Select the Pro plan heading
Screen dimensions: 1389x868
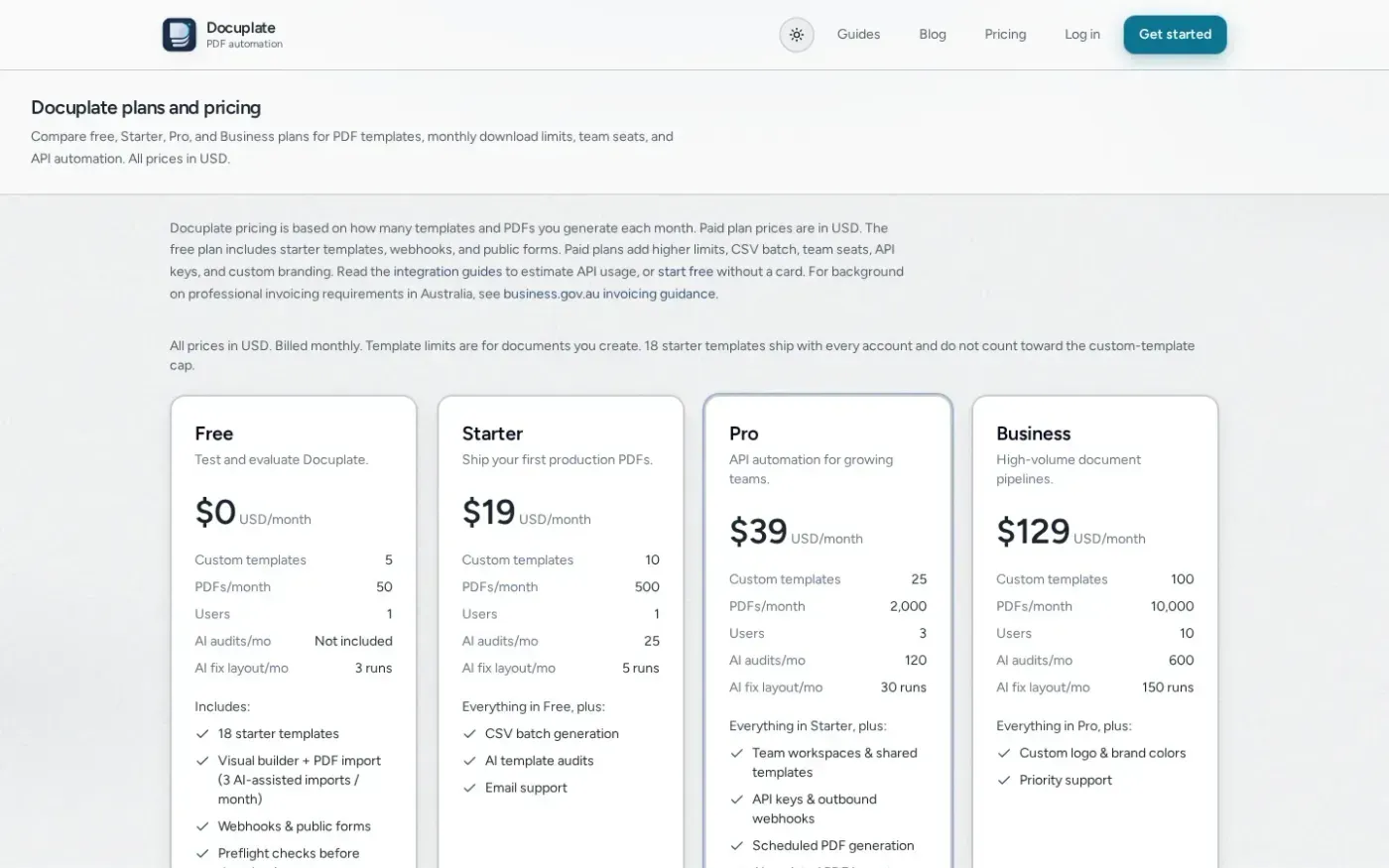pyautogui.click(x=743, y=434)
